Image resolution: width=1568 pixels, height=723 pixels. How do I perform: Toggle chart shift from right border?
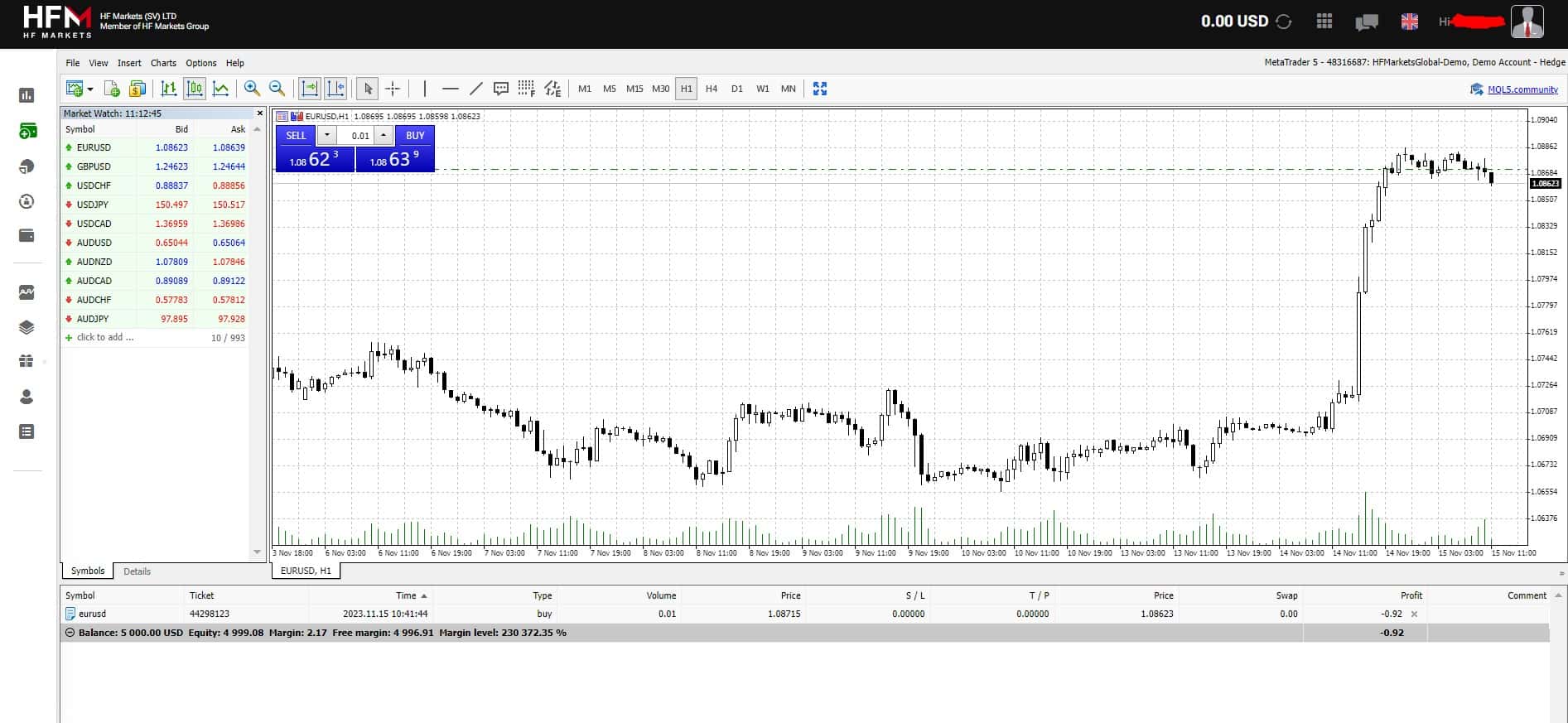(335, 89)
